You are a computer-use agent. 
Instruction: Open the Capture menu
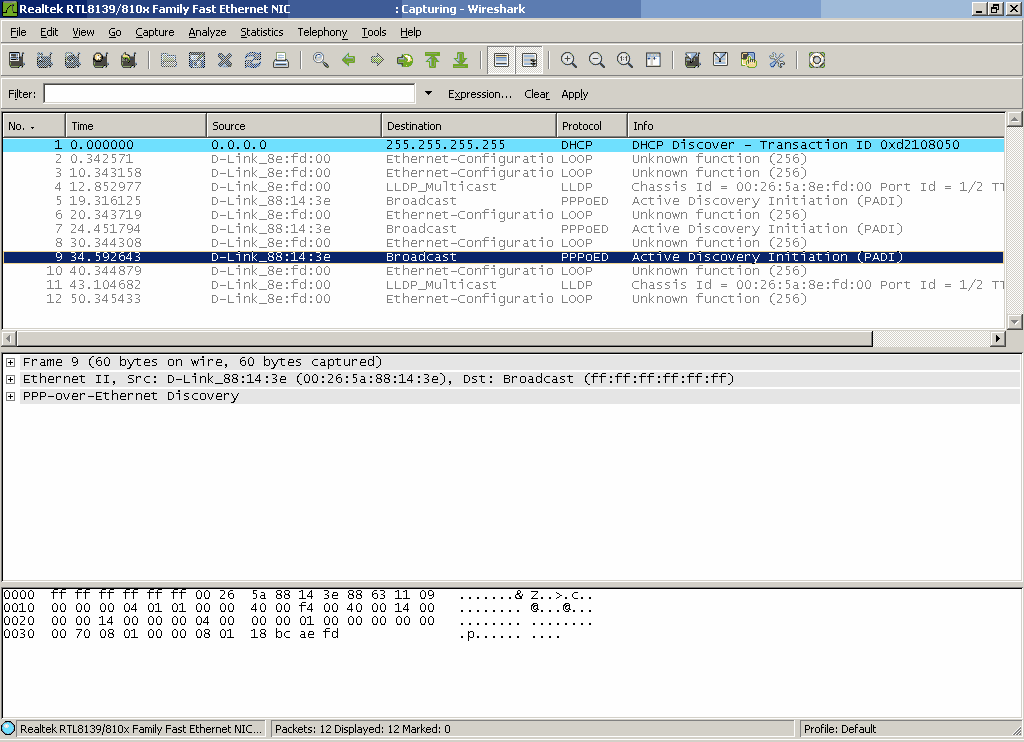tap(155, 32)
